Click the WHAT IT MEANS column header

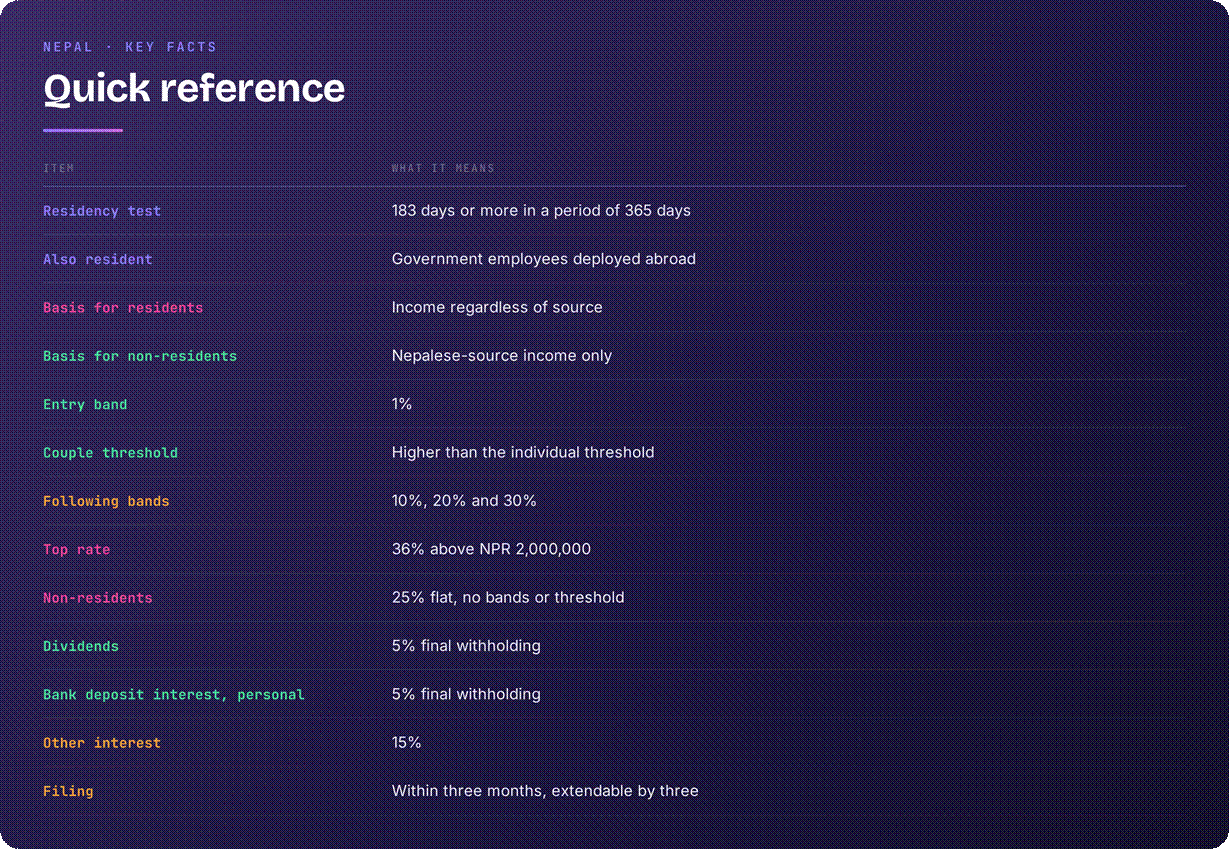(x=443, y=168)
